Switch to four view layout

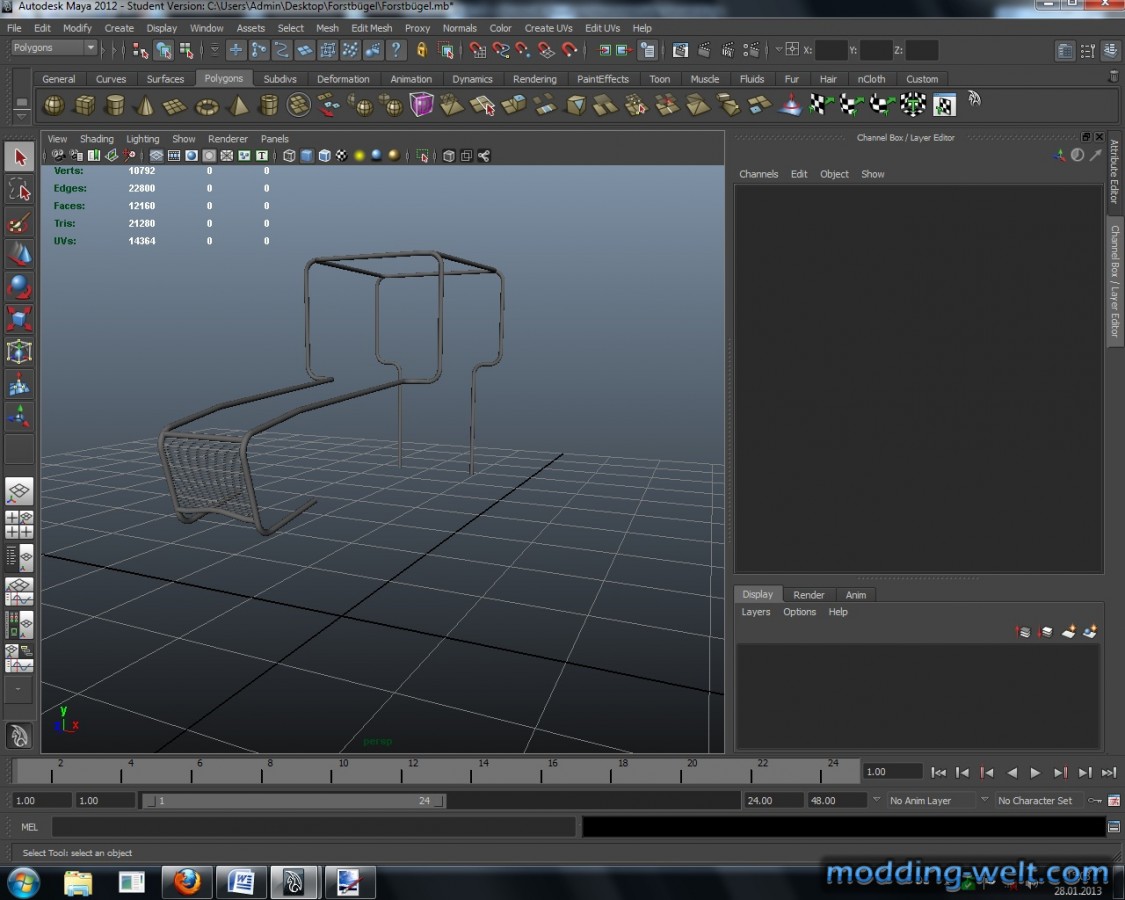click(19, 525)
